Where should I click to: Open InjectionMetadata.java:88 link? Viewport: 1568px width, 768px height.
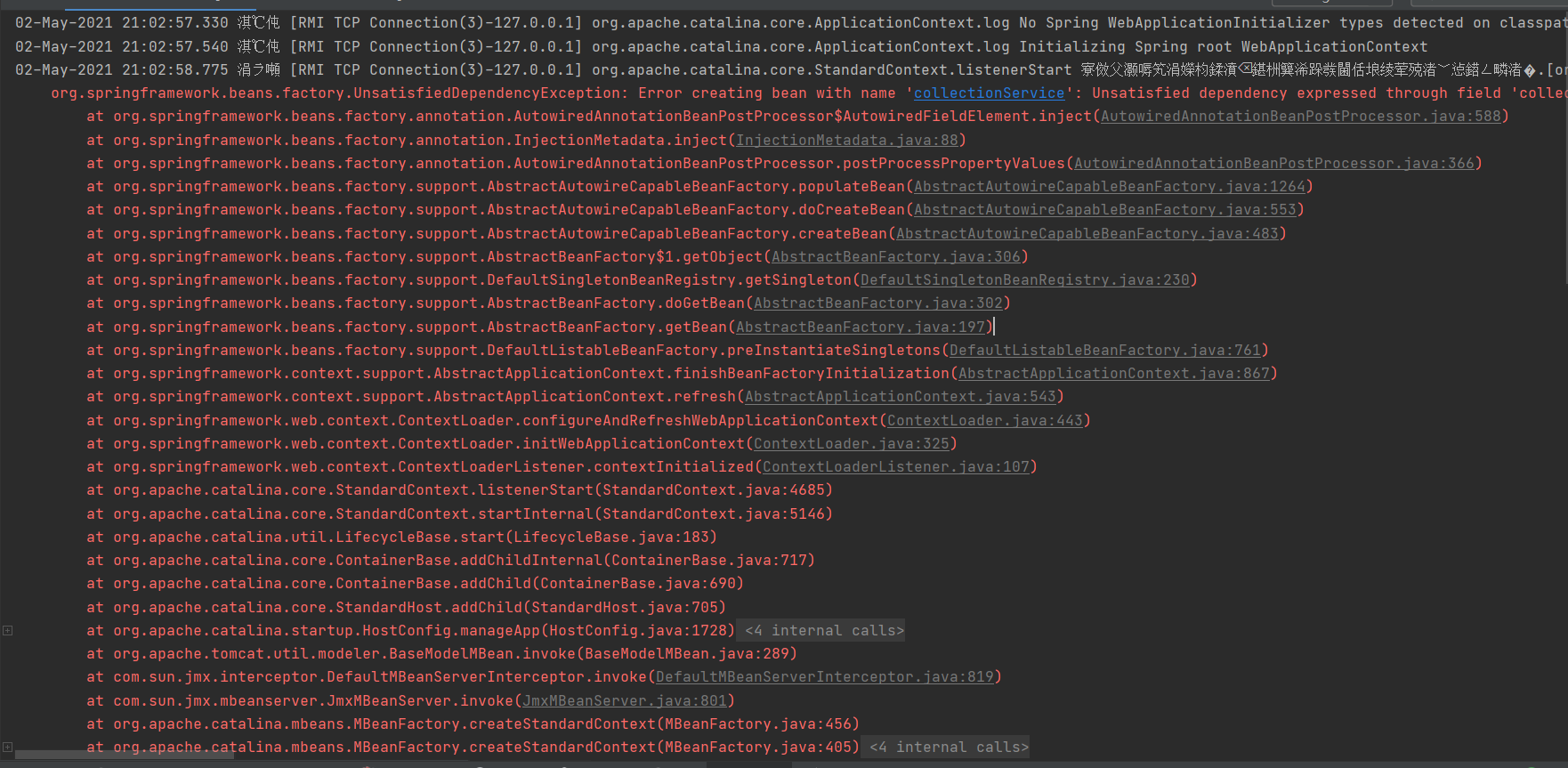point(846,140)
